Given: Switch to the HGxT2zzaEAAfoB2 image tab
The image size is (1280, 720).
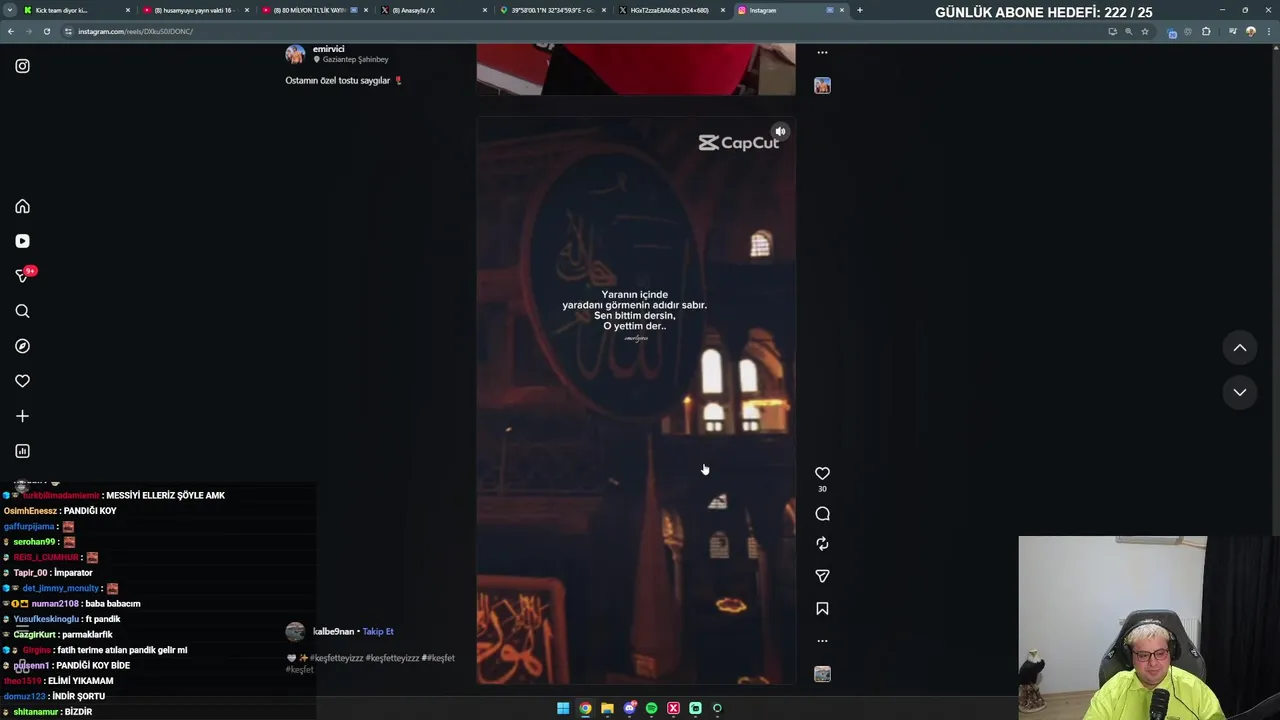Looking at the screenshot, I should (x=671, y=10).
